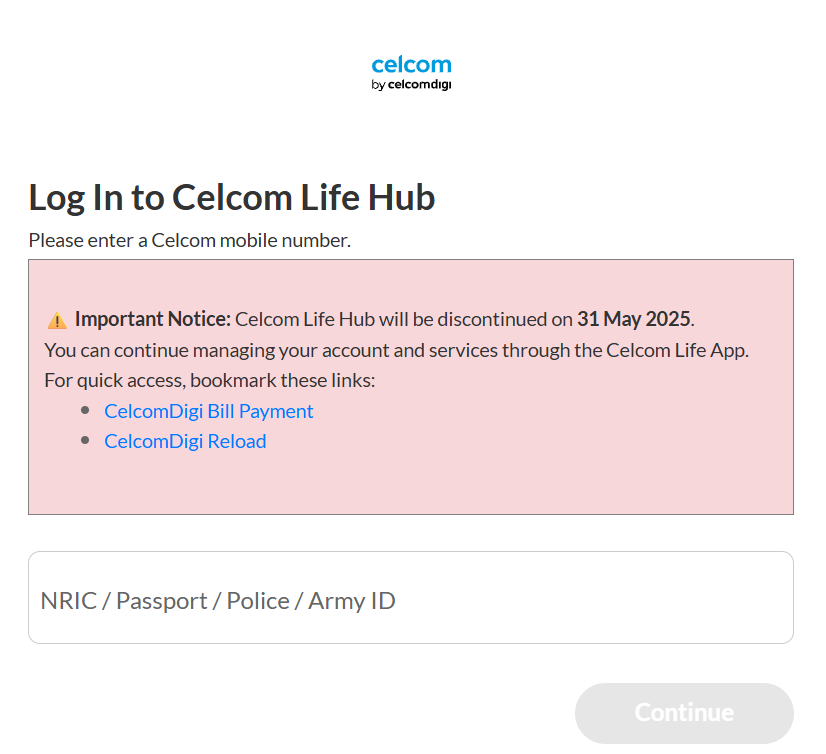Open the CelcomDigi Bill Payment link
Image resolution: width=826 pixels, height=754 pixels.
(x=208, y=411)
